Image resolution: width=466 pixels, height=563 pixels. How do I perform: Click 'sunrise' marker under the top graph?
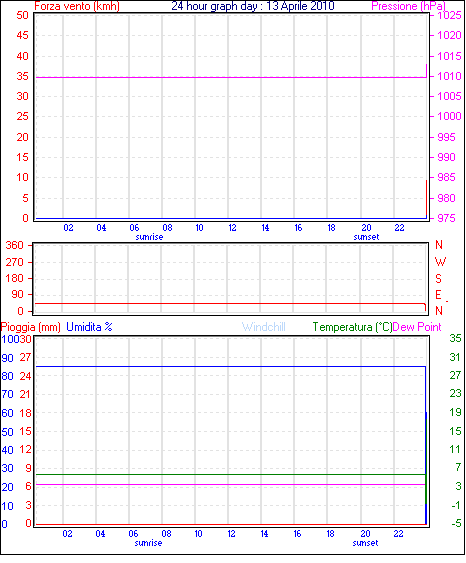[149, 237]
